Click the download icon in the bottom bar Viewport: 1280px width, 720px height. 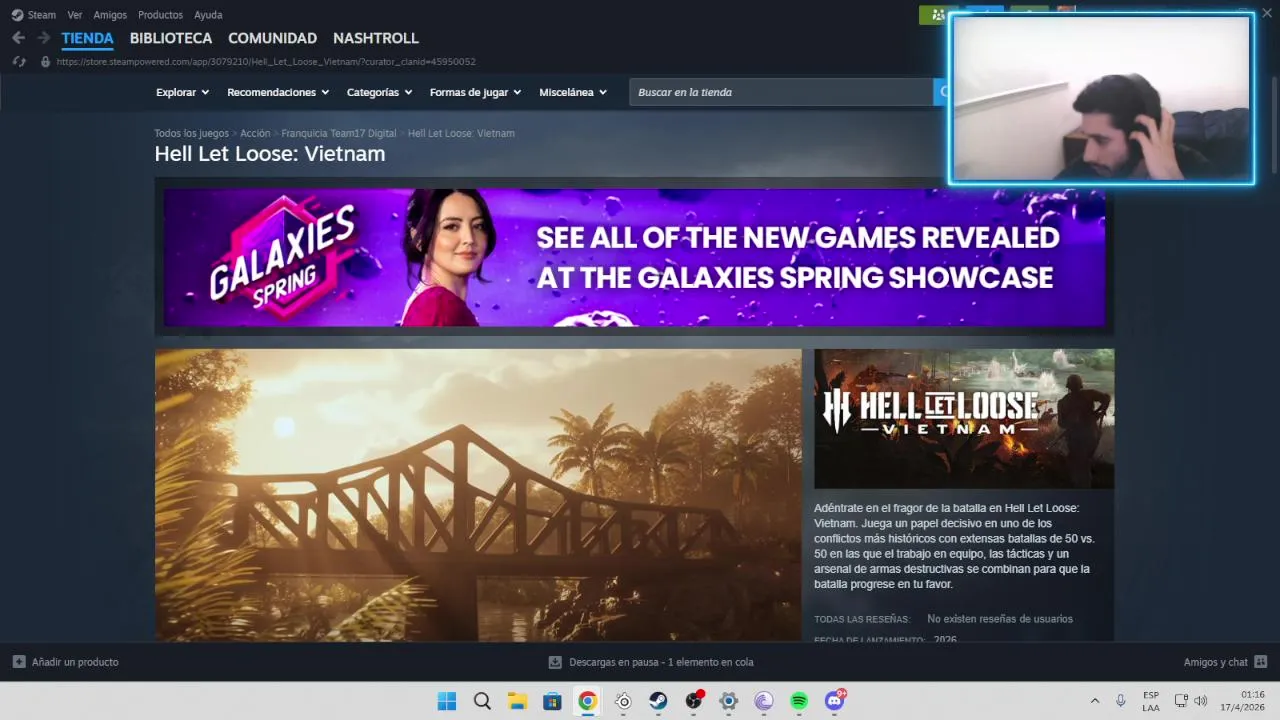(555, 662)
